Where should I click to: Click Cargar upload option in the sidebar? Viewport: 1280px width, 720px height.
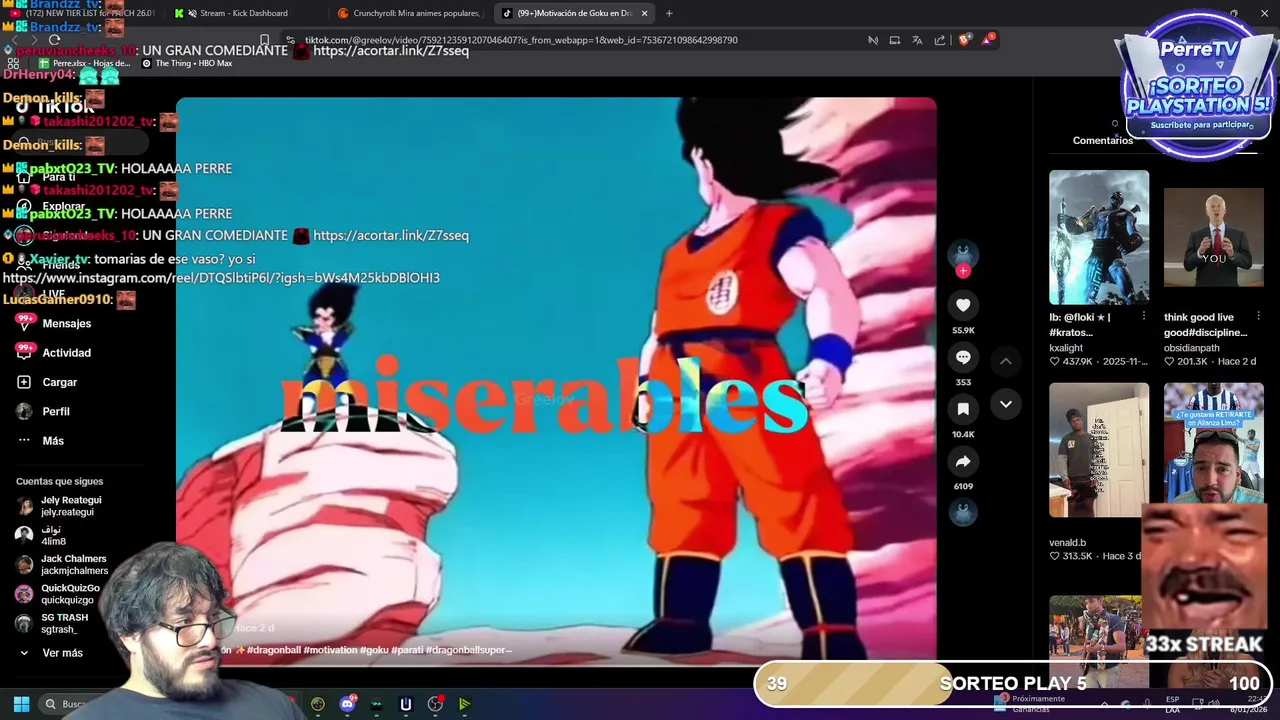(x=47, y=382)
